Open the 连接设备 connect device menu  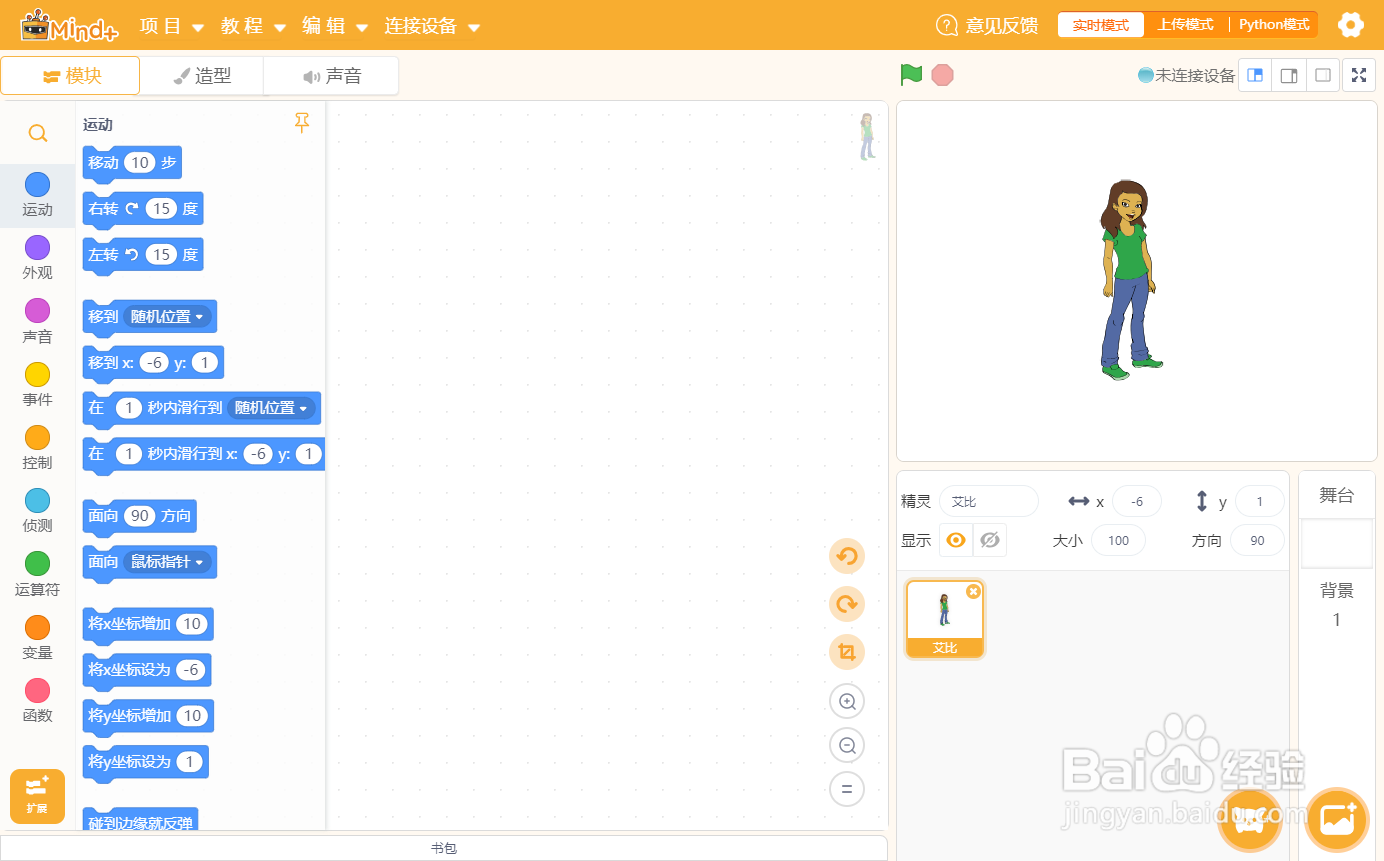(432, 26)
